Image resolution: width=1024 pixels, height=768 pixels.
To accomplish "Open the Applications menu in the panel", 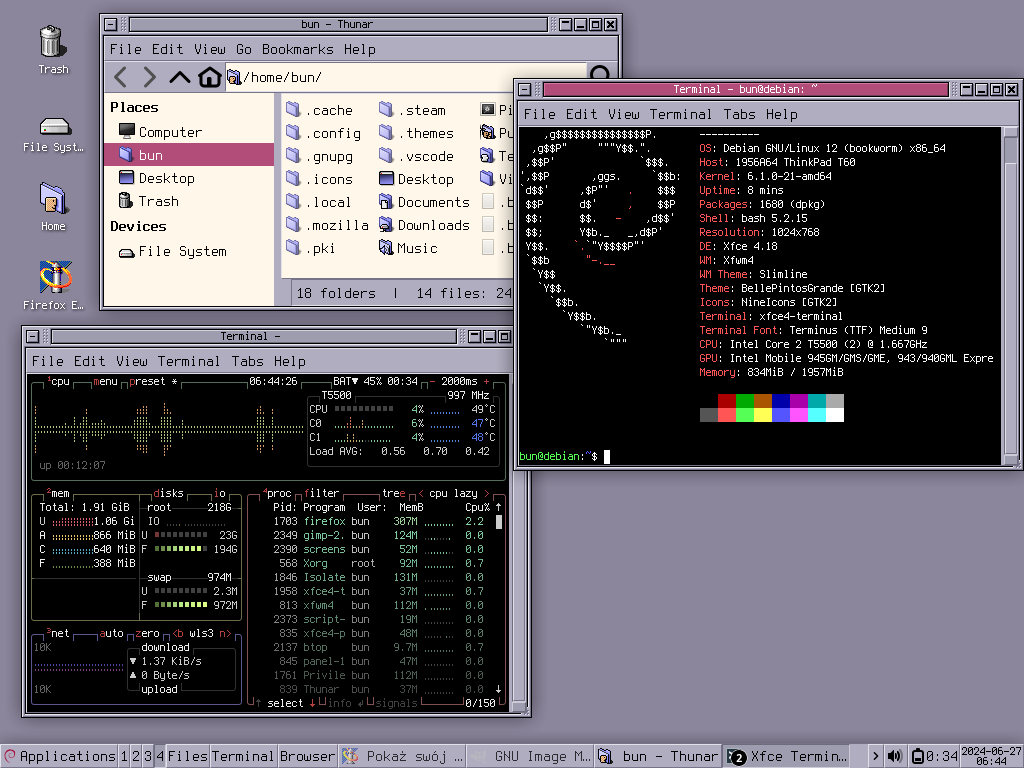I will [x=59, y=756].
